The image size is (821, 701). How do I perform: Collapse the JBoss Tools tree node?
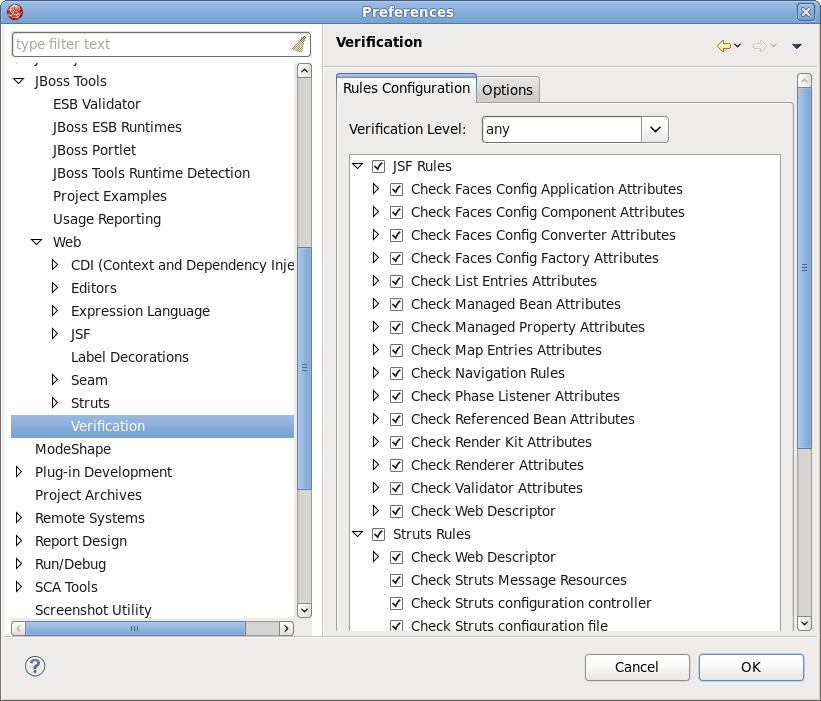click(x=19, y=81)
